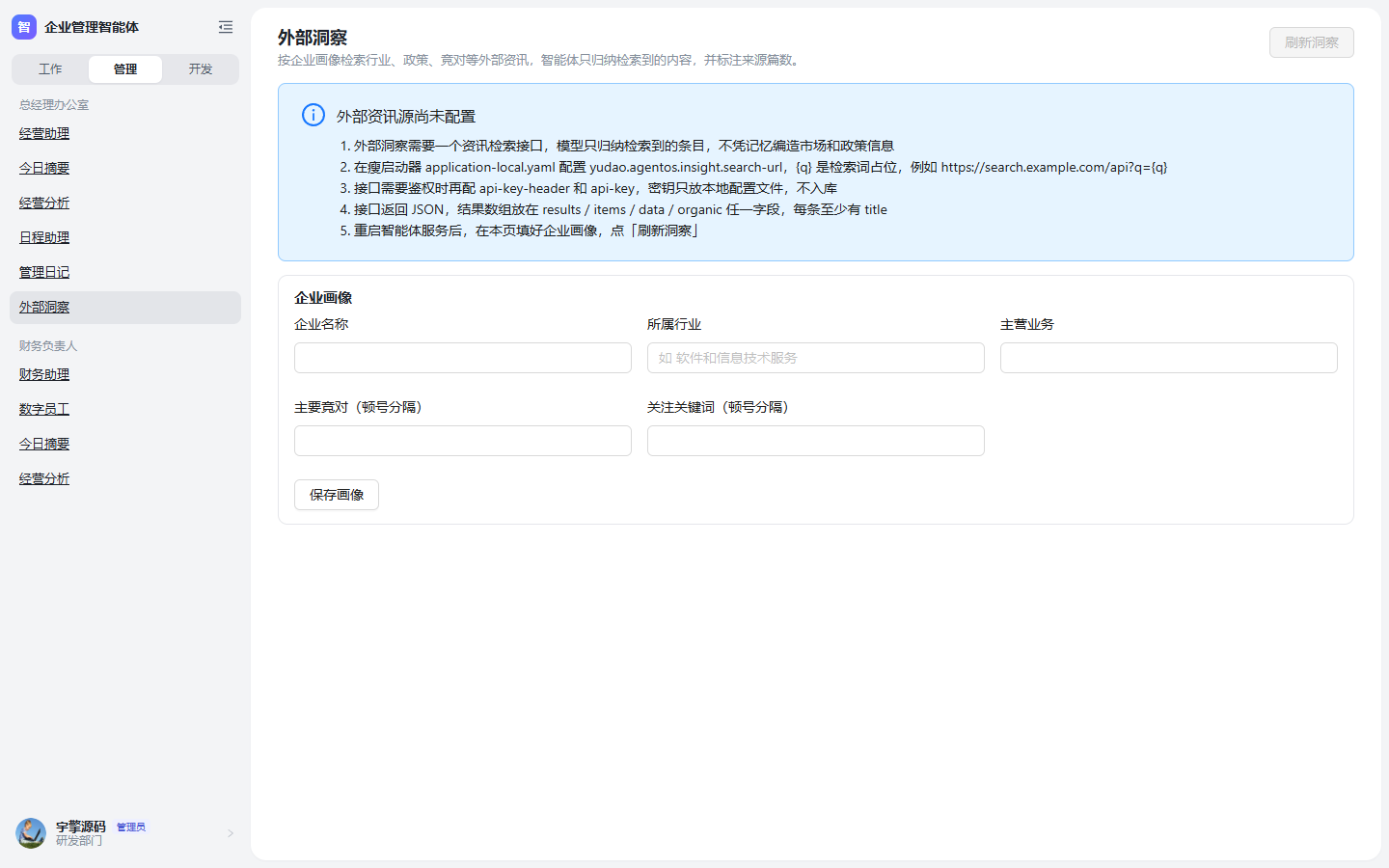Click the 刷新洞察 button
1389x868 pixels.
click(x=1312, y=42)
